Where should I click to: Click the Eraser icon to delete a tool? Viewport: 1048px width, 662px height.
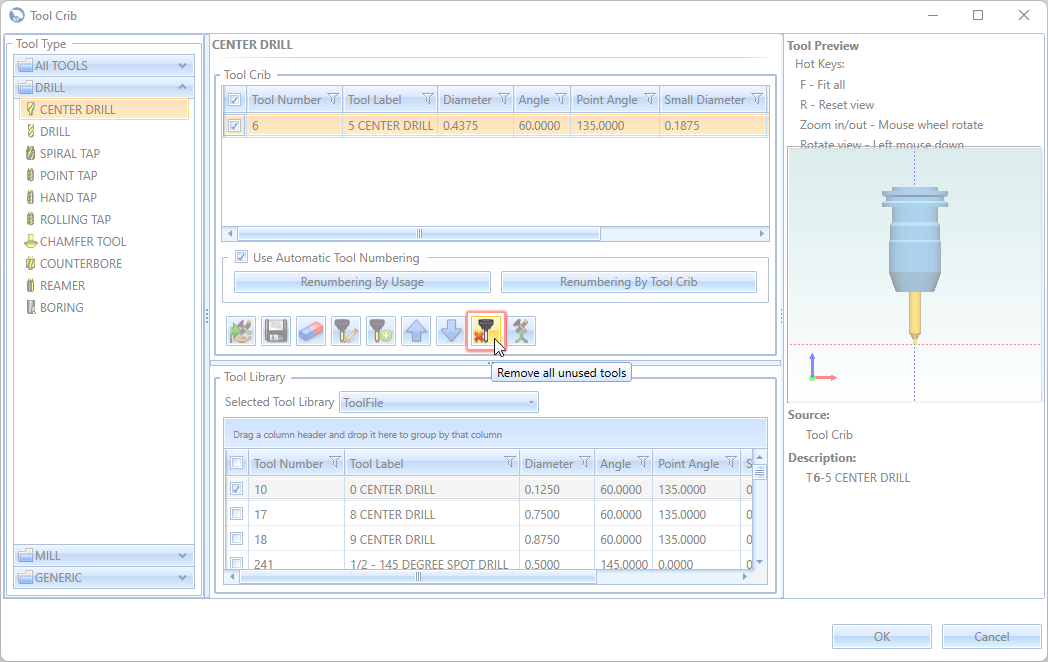311,331
